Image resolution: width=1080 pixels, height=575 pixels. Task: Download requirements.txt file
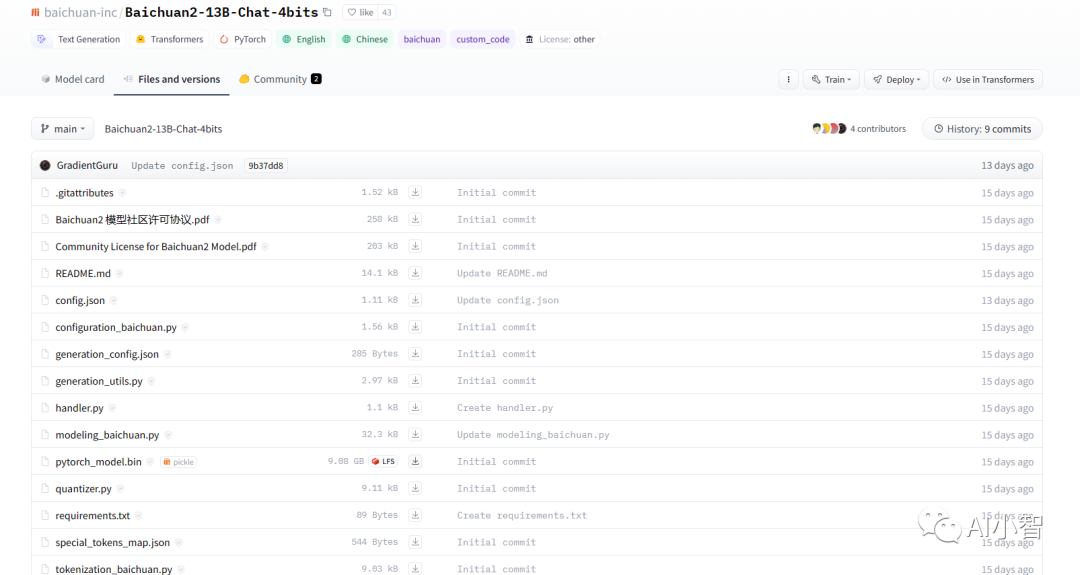click(x=415, y=515)
